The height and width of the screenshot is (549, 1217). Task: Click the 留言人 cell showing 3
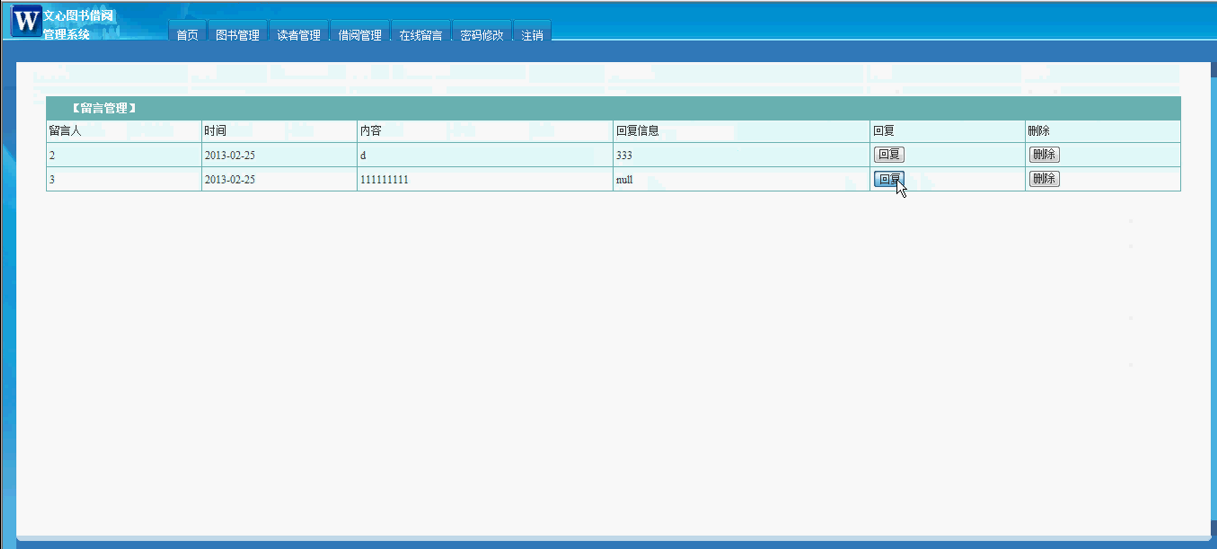pyautogui.click(x=124, y=179)
